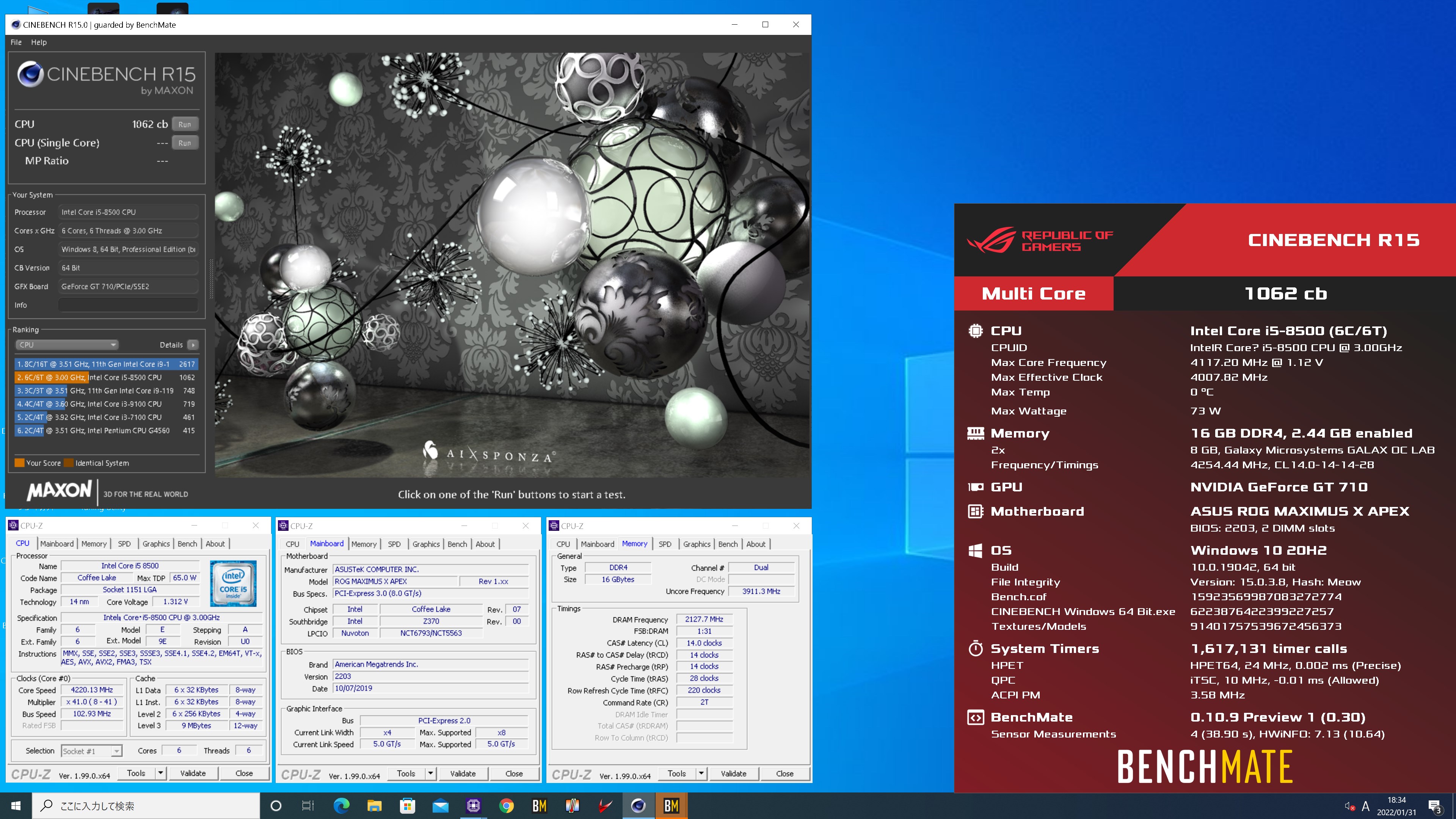Launch Microsoft Edge from taskbar
1456x819 pixels.
point(341,805)
